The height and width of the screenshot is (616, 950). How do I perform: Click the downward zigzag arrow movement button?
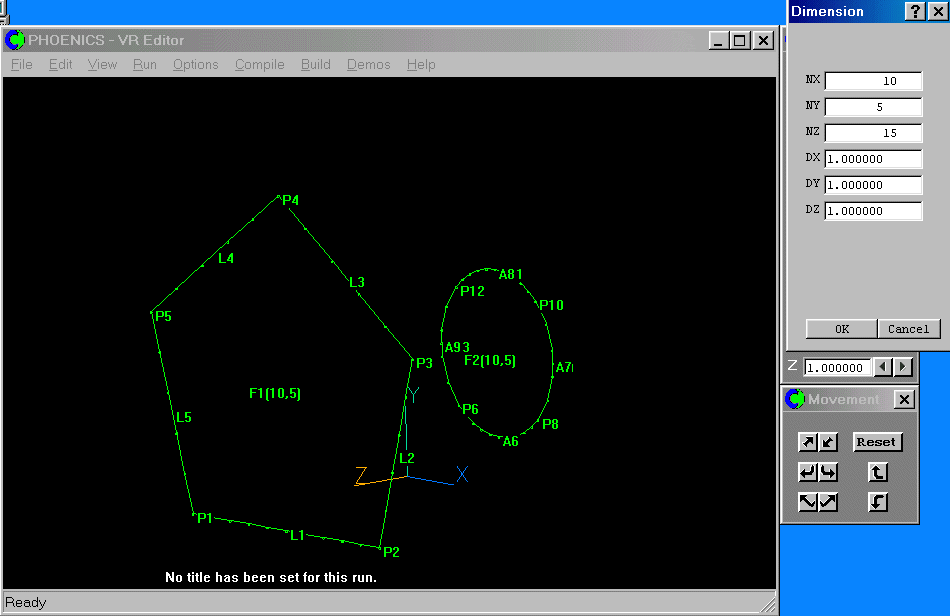(x=808, y=502)
